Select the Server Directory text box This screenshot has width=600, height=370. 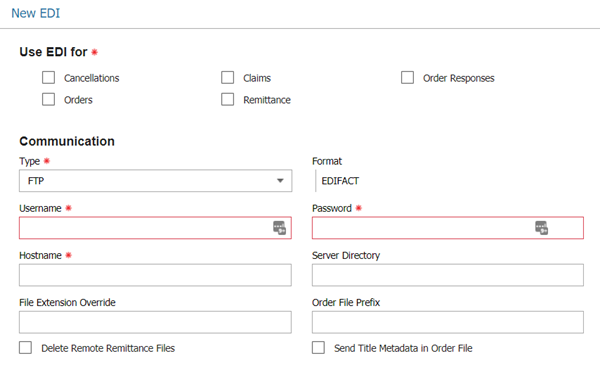pos(448,275)
